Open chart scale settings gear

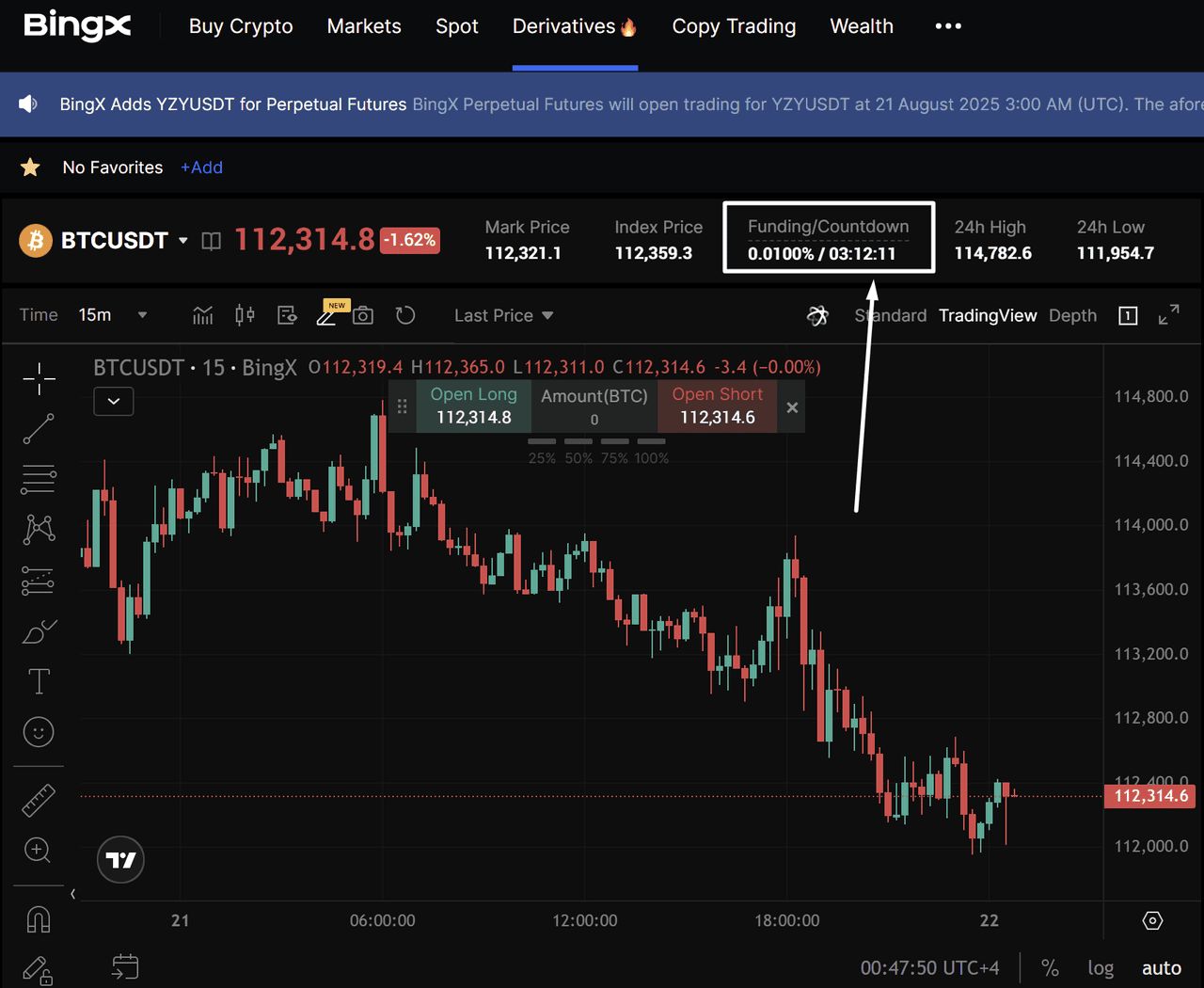point(1152,920)
